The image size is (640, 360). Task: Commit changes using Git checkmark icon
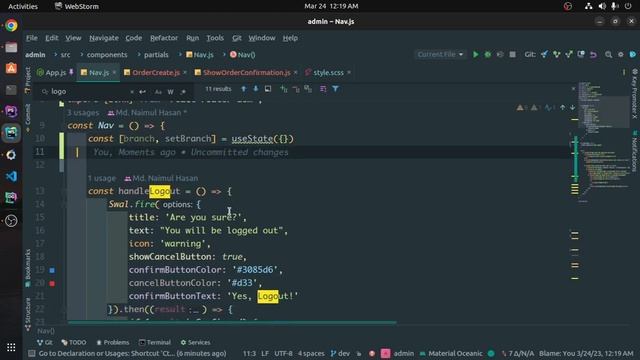click(x=556, y=54)
